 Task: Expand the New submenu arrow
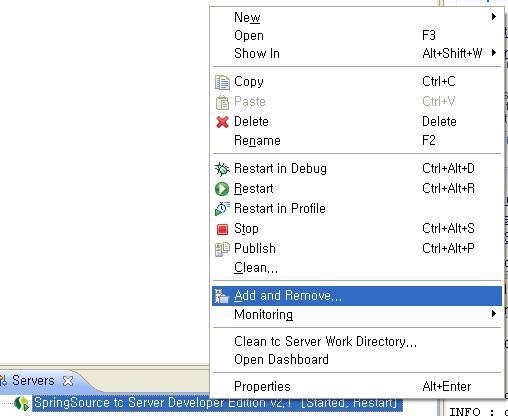(x=494, y=17)
